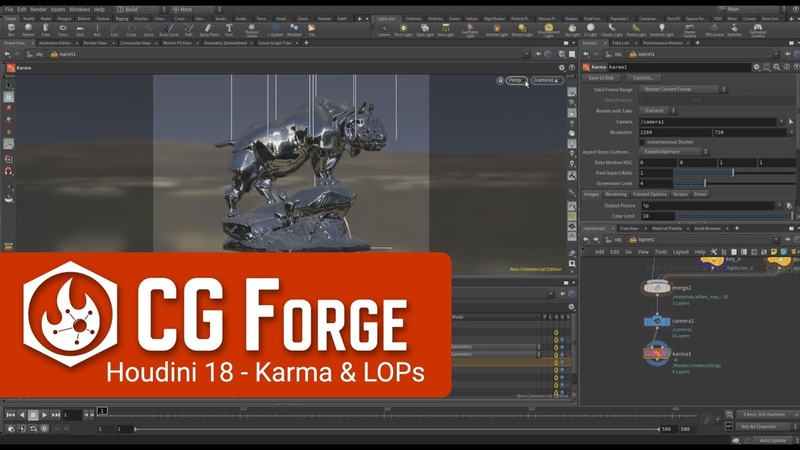Select the File shelf tool
Screen dimensions: 800x450
[x=312, y=30]
